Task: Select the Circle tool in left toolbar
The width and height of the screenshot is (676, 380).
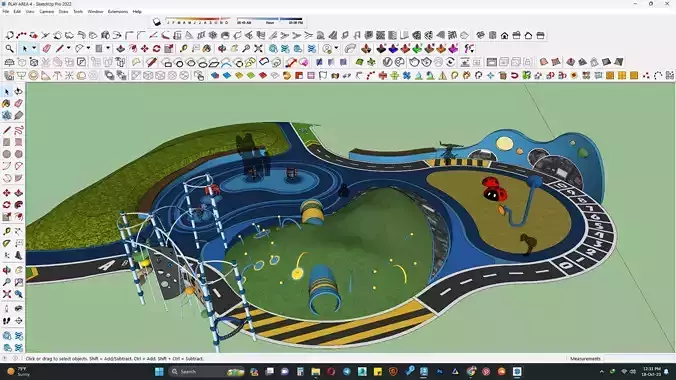Action: point(6,154)
